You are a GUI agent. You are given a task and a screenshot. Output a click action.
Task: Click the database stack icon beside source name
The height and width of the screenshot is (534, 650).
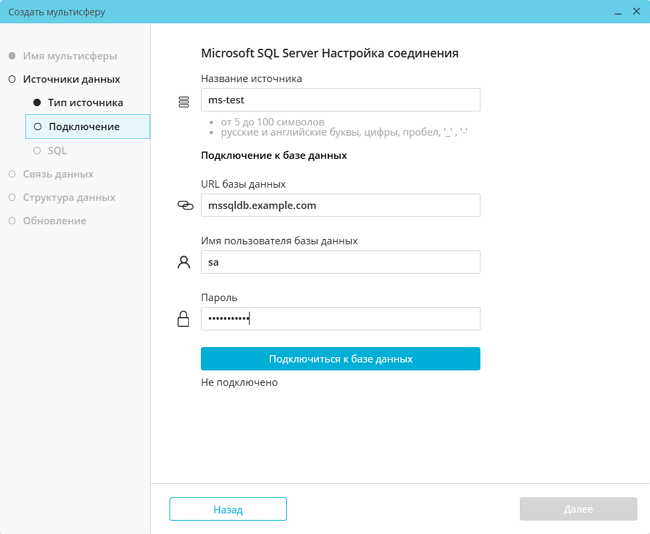(x=183, y=101)
